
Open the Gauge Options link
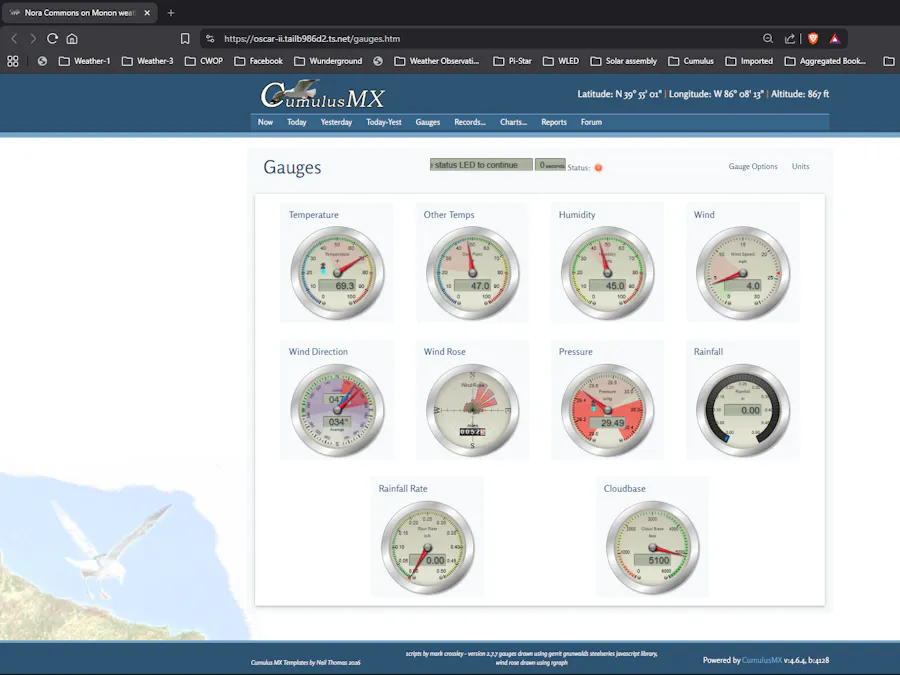point(752,166)
